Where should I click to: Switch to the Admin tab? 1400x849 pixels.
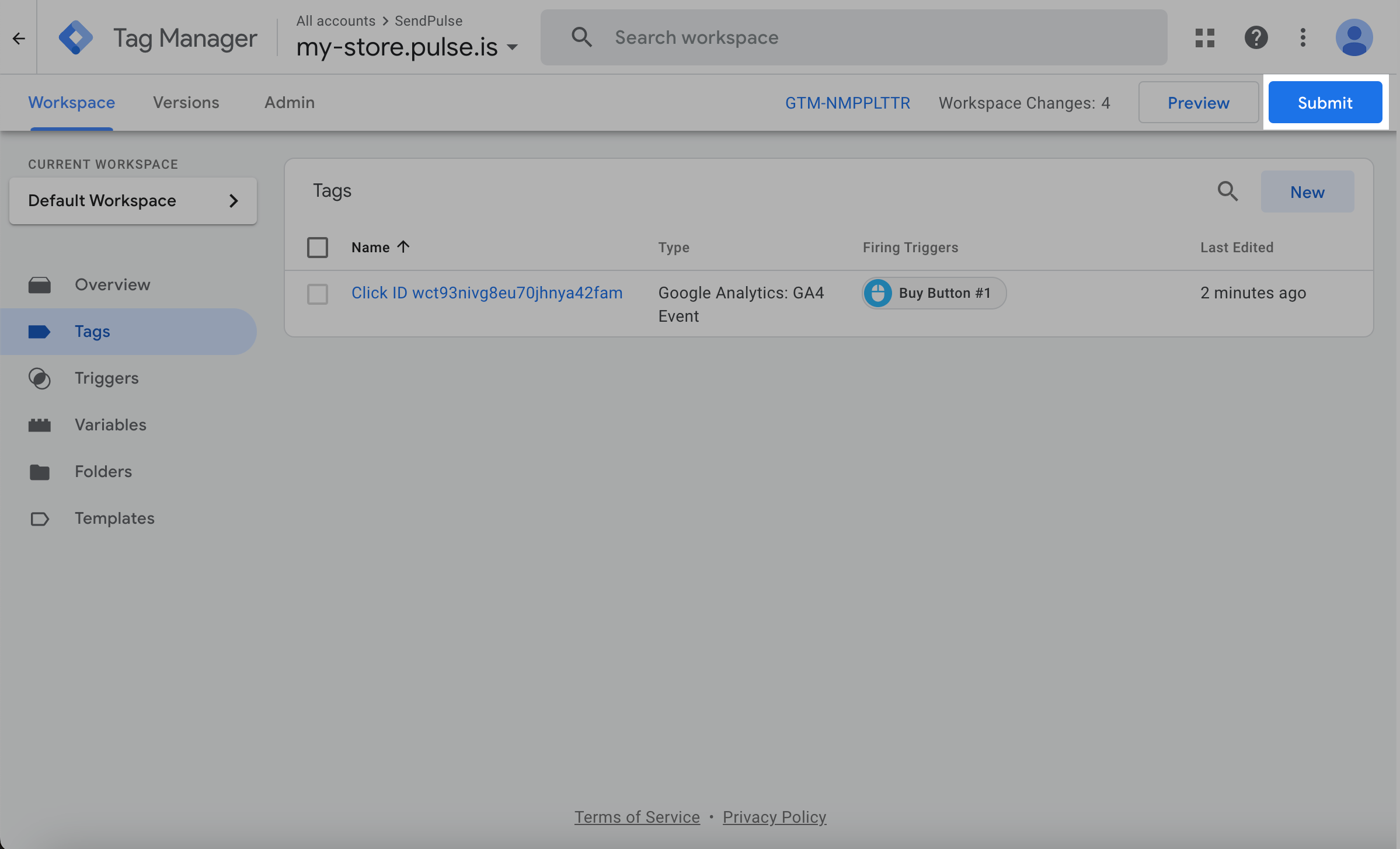tap(290, 103)
